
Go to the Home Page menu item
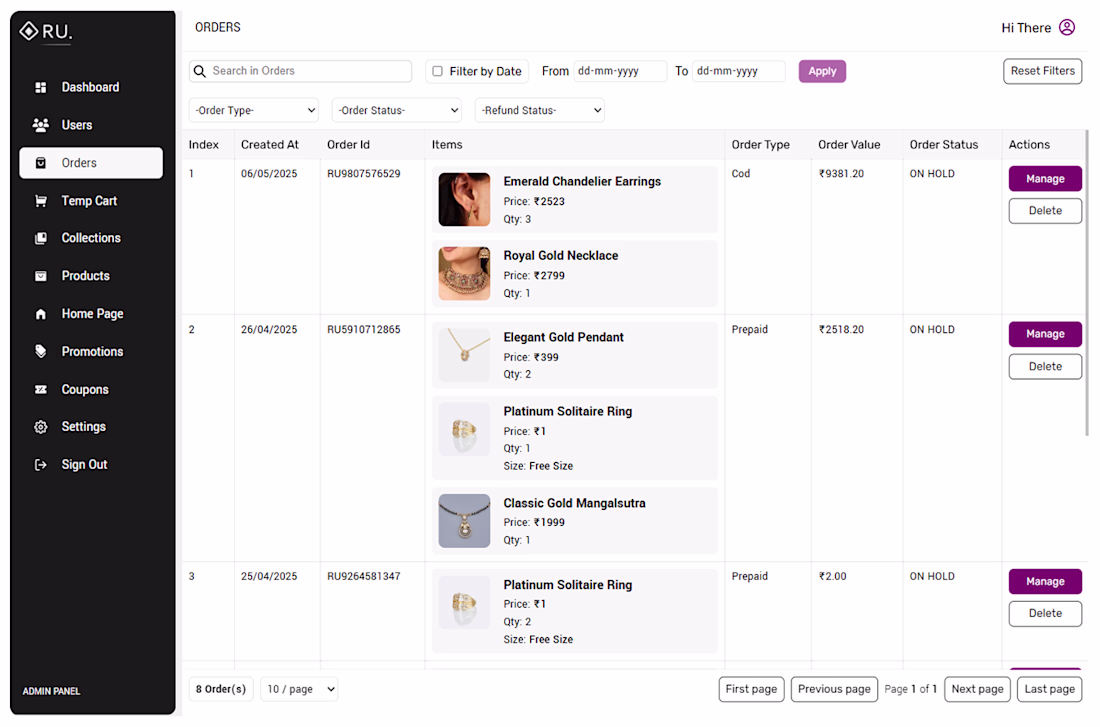pos(92,314)
